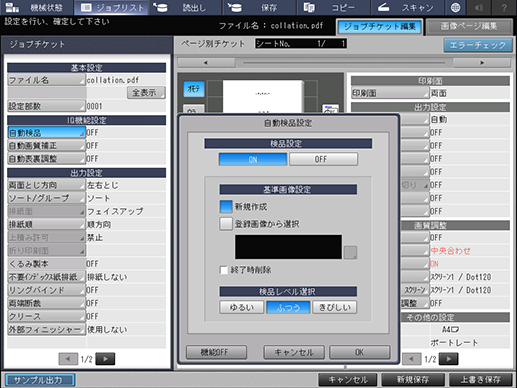Image resolution: width=517 pixels, height=388 pixels.
Task: Check the 終了時削除 checkbox
Action: (x=223, y=270)
